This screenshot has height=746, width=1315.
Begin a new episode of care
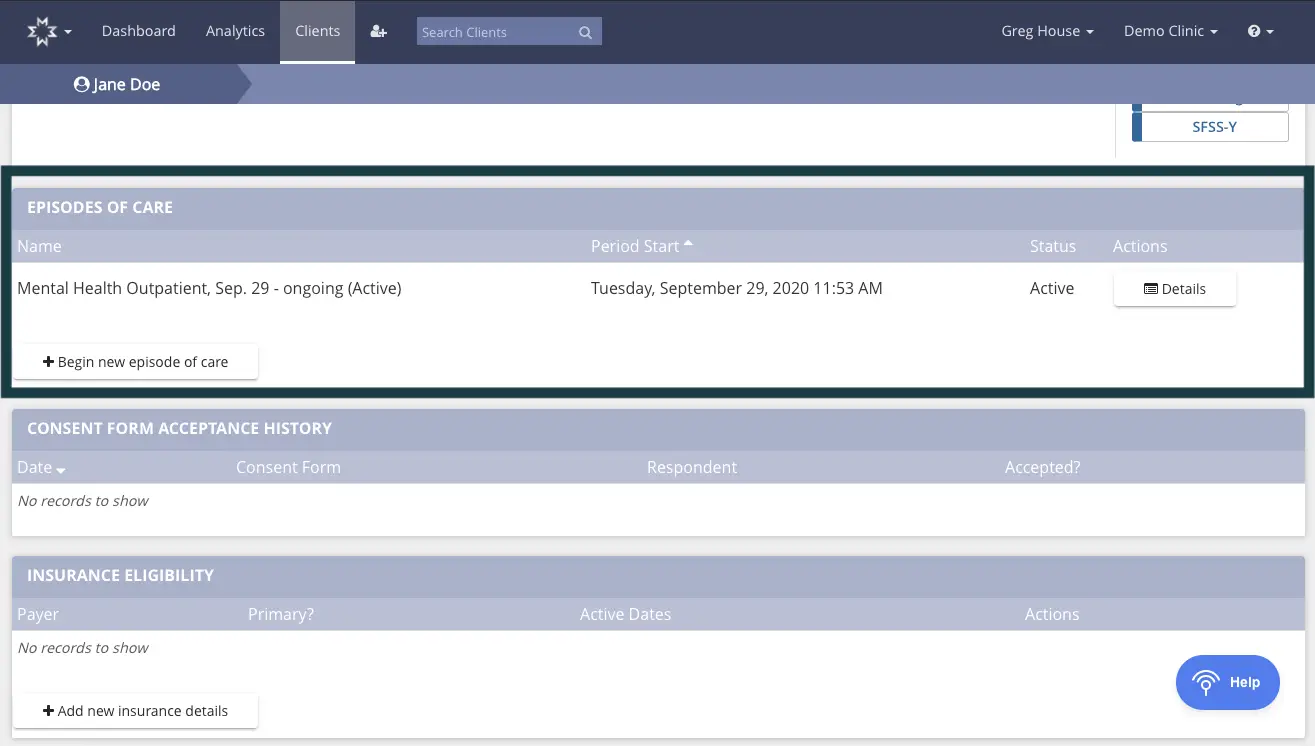pos(136,361)
